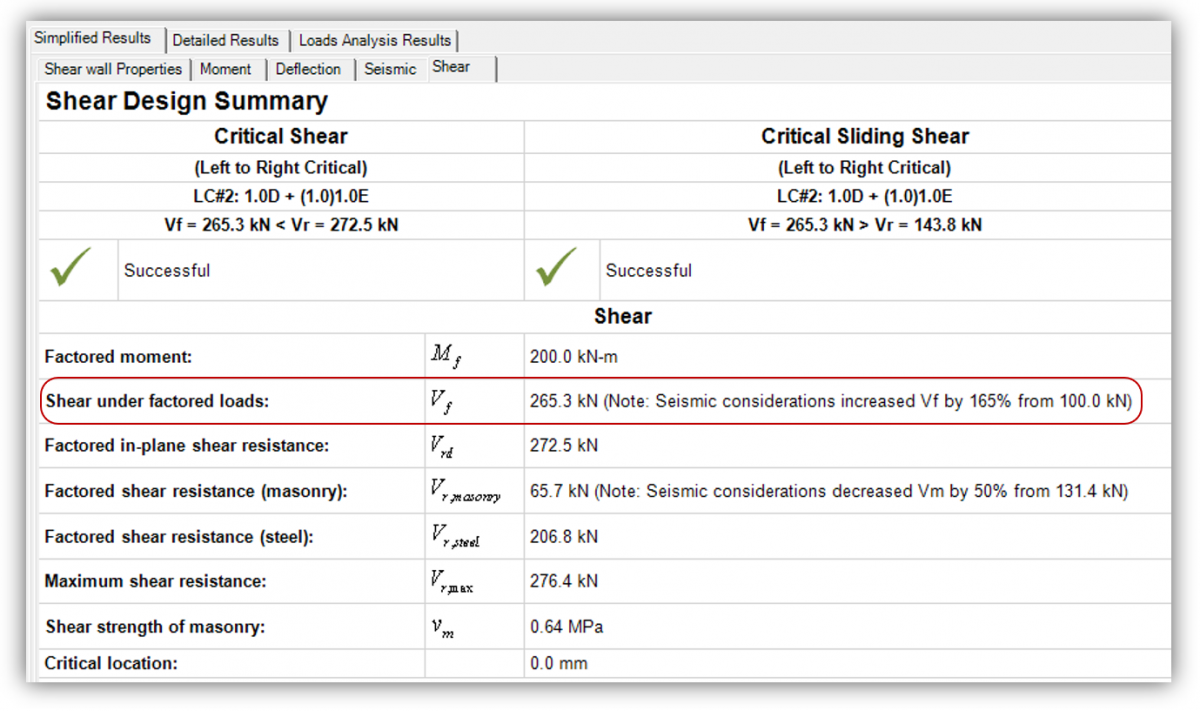The width and height of the screenshot is (1200, 711).
Task: Select the Seismic sub-tab
Action: click(x=390, y=69)
